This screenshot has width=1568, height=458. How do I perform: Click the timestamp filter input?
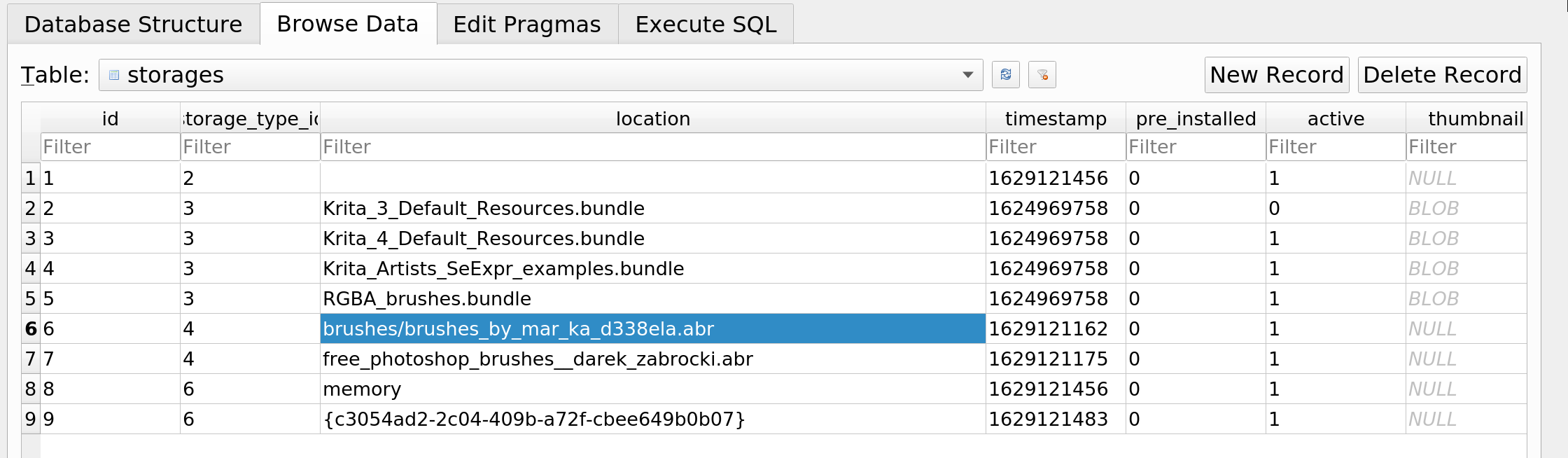click(1056, 147)
